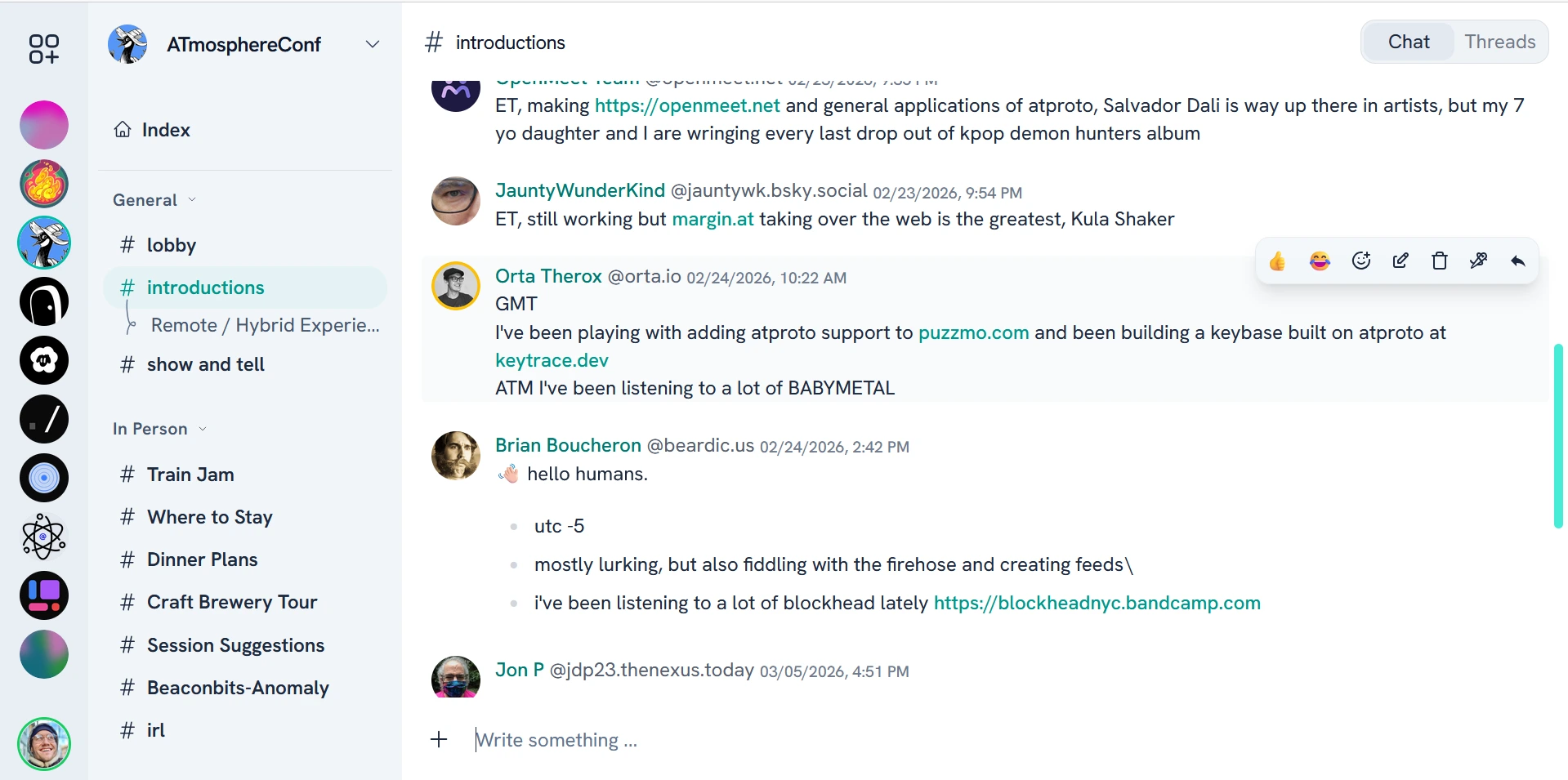Open the blockheadnyc.bandcamp.com link
The image size is (1568, 780).
pos(1097,603)
